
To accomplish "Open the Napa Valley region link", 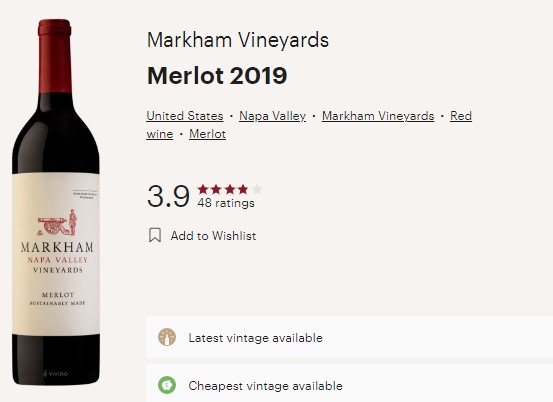I will [x=273, y=116].
